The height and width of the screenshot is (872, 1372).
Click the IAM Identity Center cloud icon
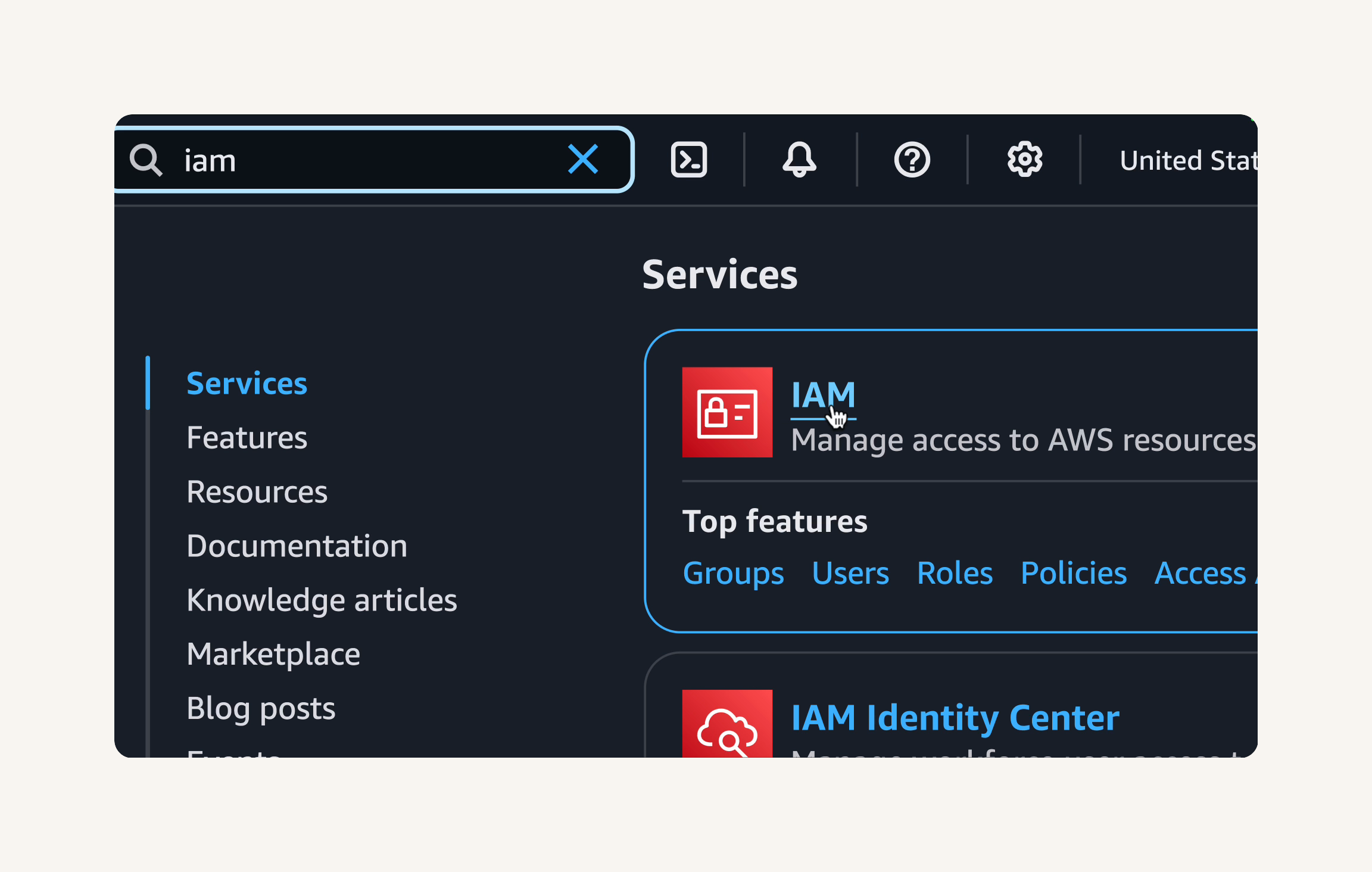pyautogui.click(x=727, y=724)
